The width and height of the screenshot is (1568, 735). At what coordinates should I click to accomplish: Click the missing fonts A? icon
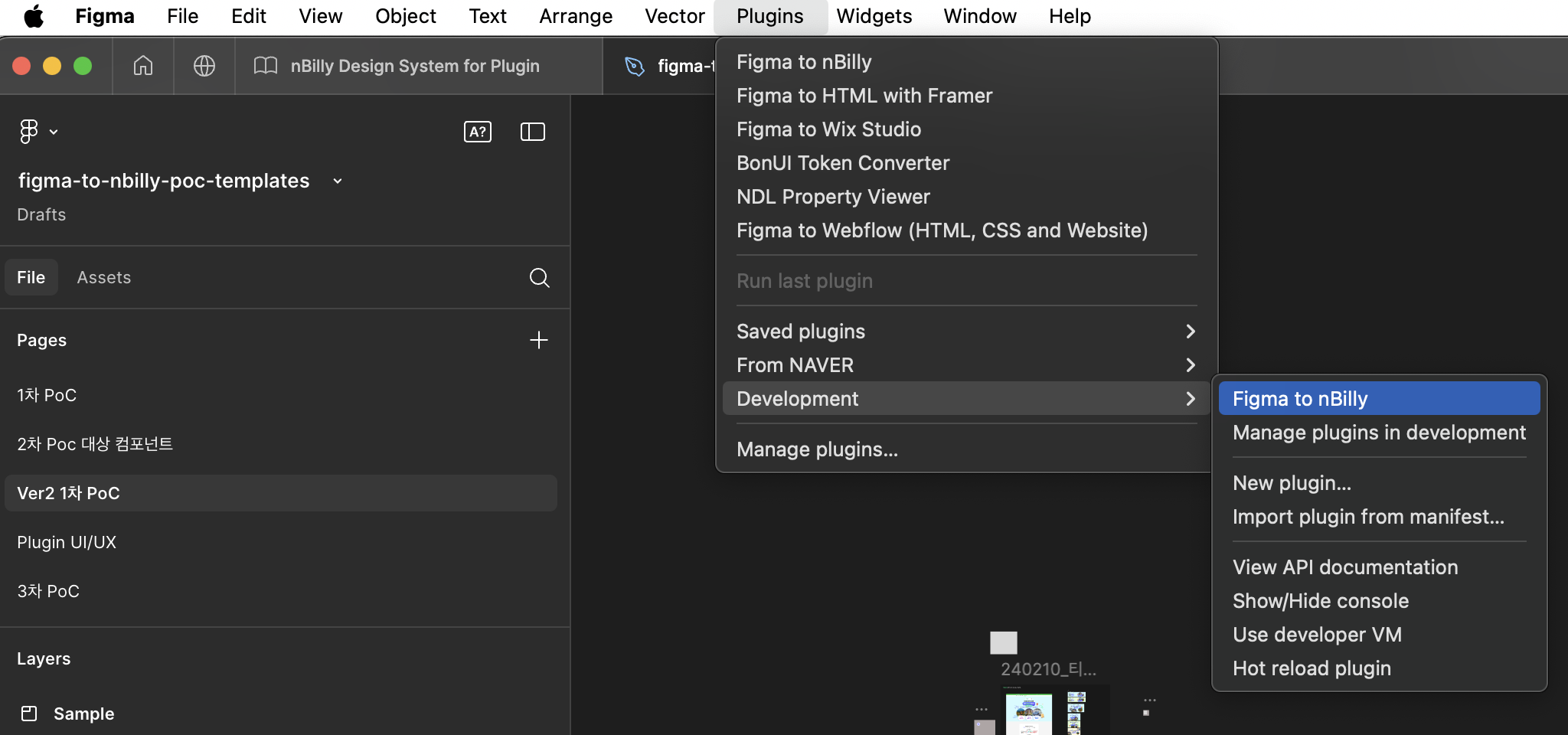pyautogui.click(x=477, y=132)
